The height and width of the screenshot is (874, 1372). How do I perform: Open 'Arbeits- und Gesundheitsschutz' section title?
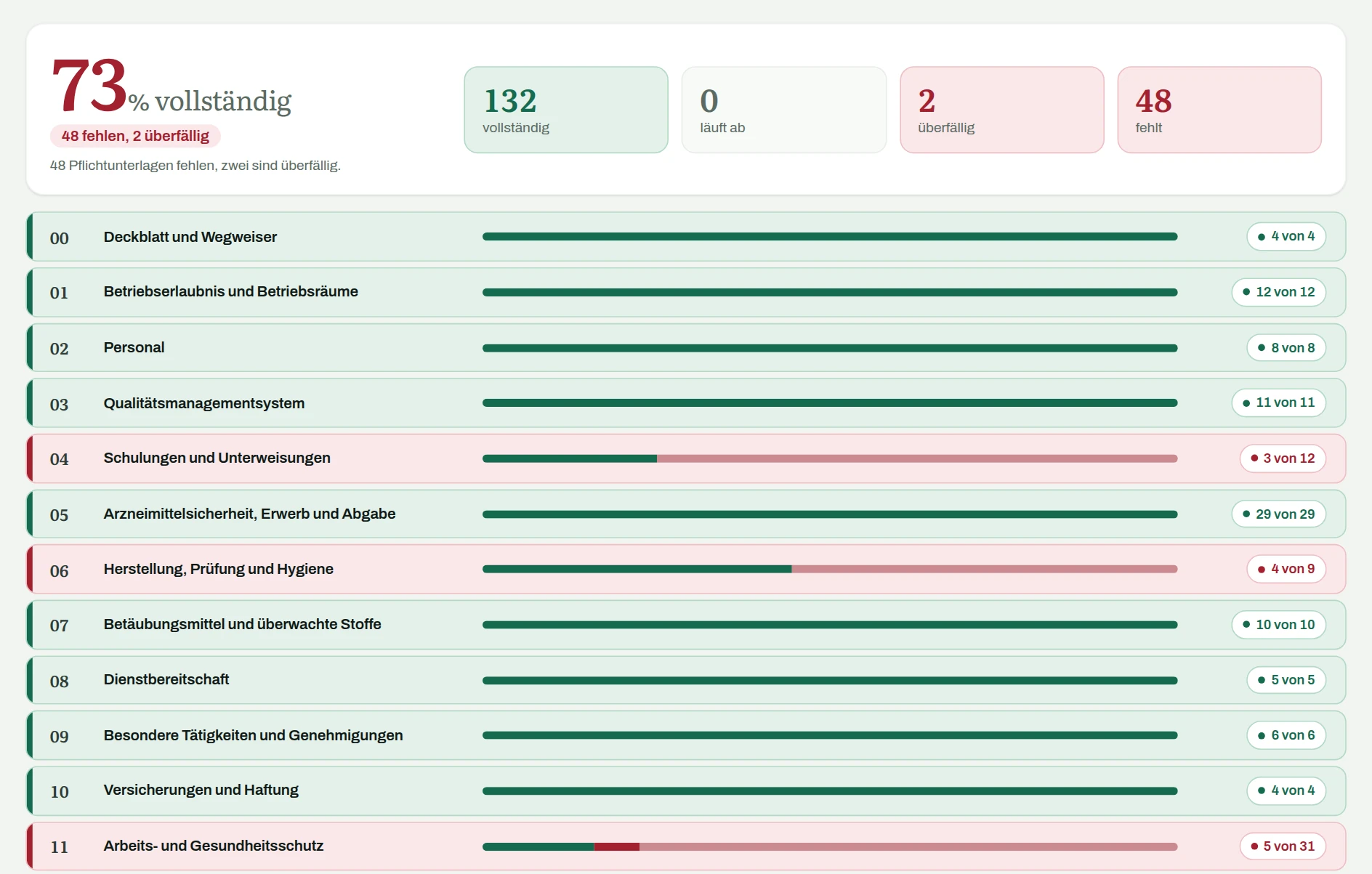click(214, 846)
